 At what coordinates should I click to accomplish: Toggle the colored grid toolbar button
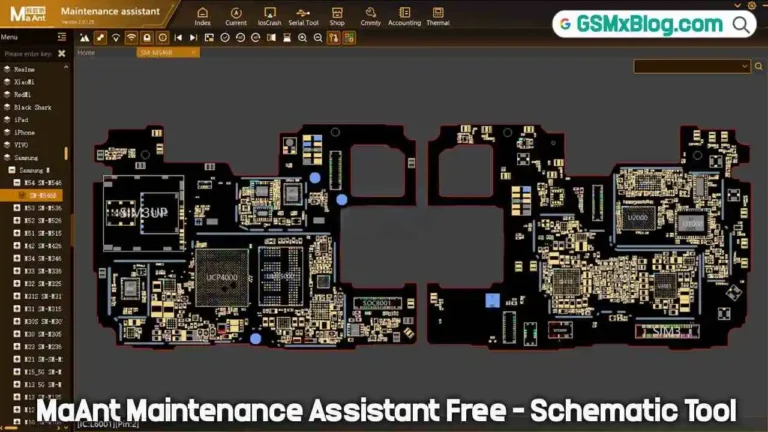[x=349, y=38]
